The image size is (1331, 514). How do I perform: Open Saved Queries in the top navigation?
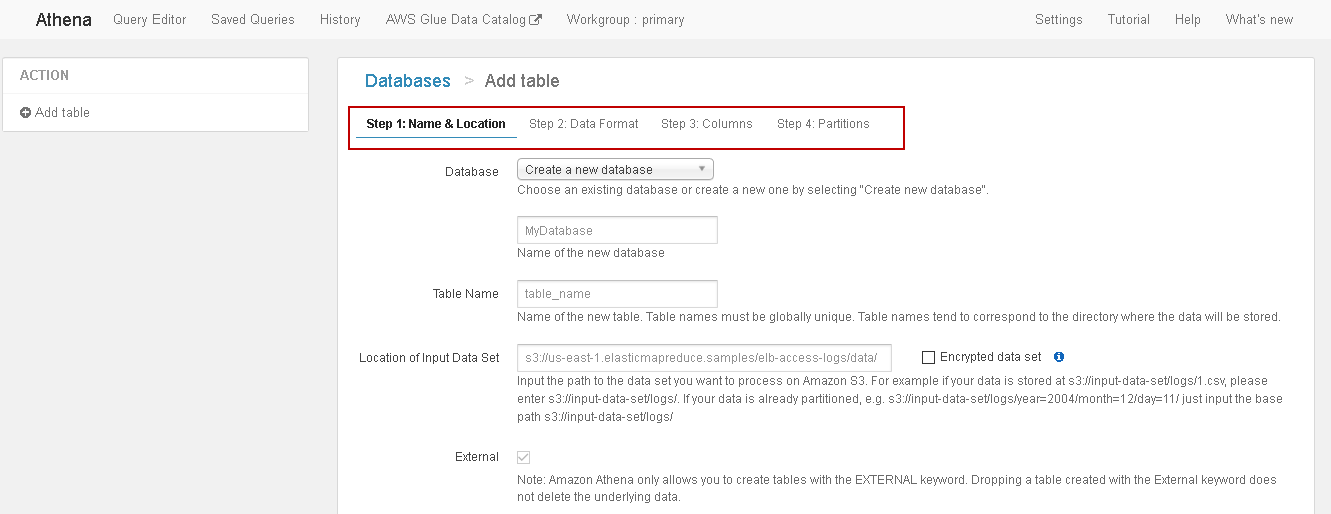[253, 20]
